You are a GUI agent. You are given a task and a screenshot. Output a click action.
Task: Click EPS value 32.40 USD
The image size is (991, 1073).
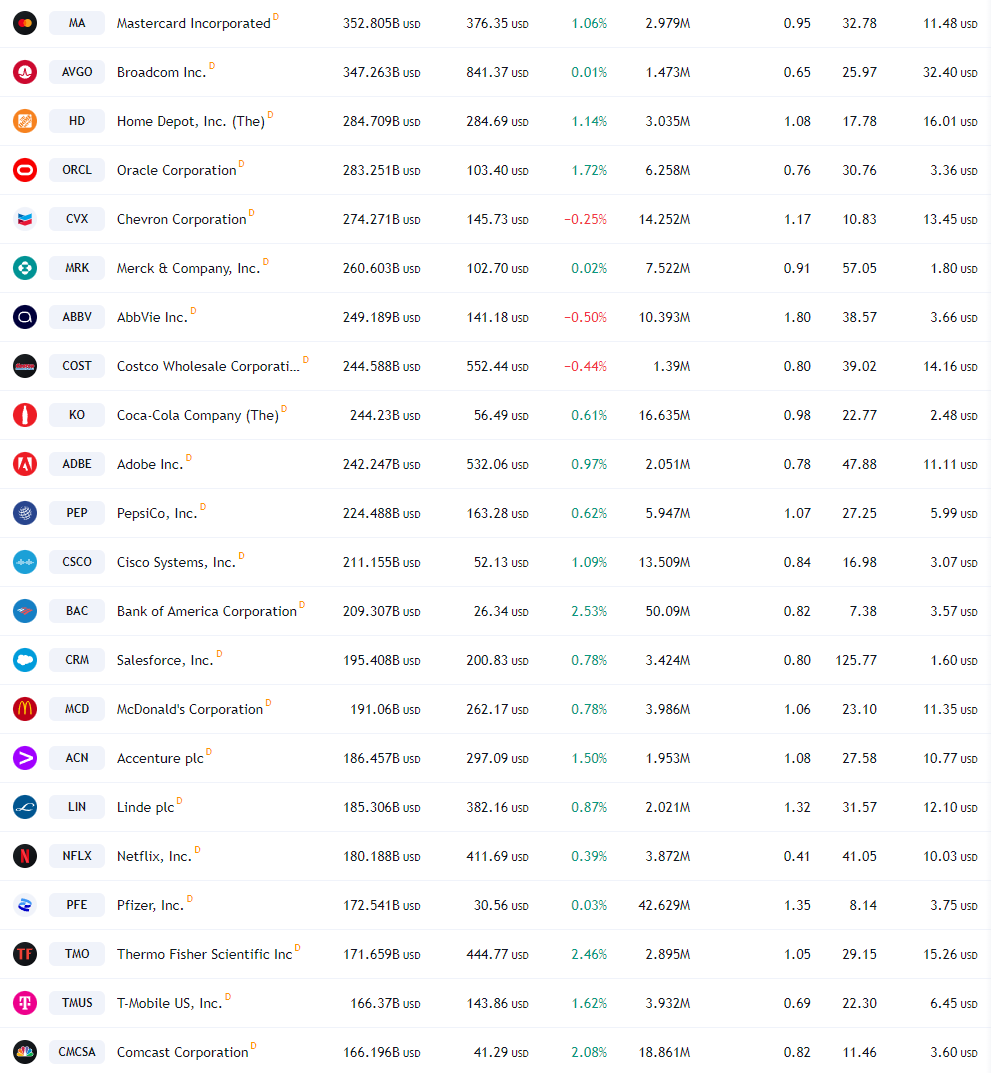[950, 72]
